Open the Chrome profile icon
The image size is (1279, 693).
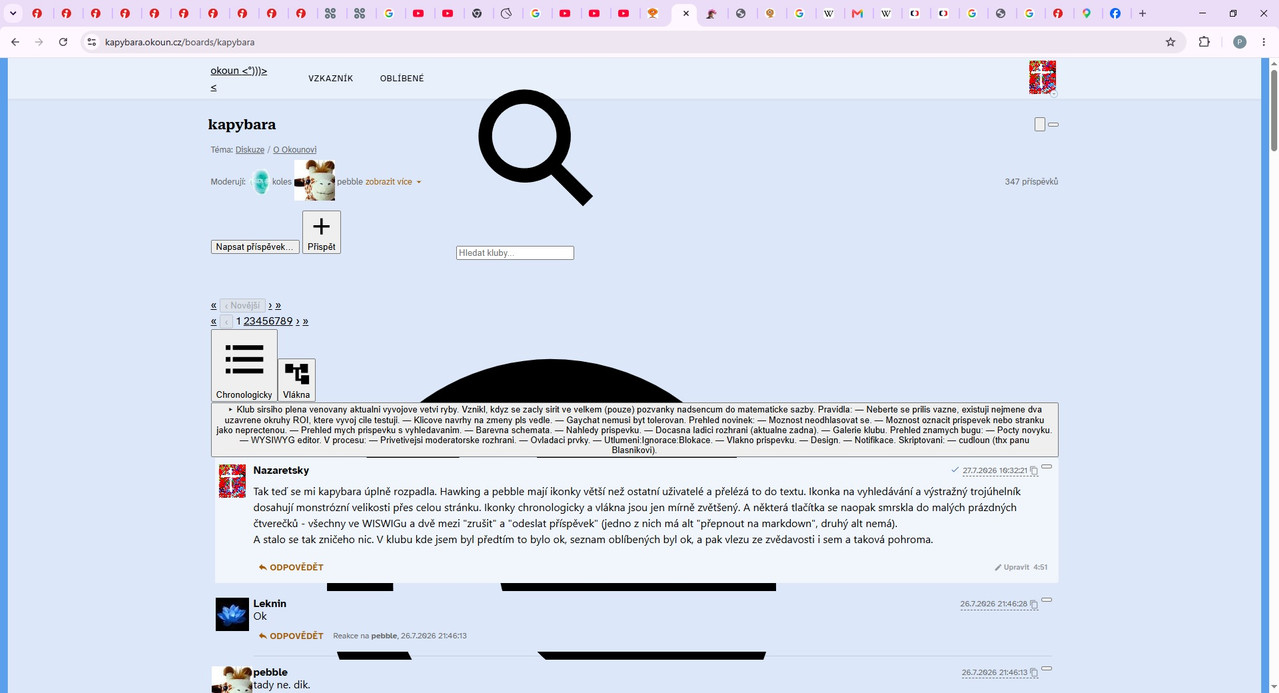point(1240,42)
